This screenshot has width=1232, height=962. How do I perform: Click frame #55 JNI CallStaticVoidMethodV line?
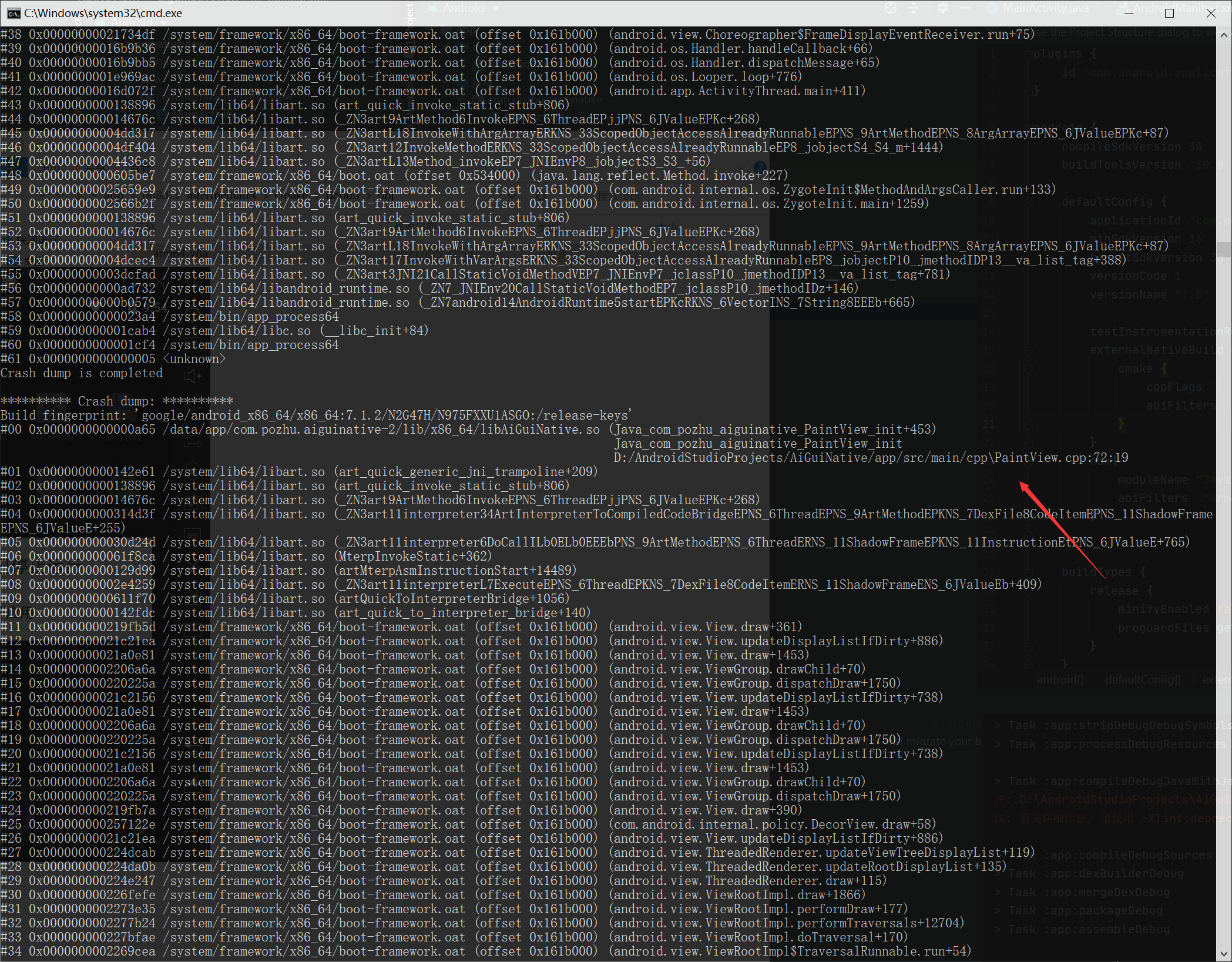475,274
